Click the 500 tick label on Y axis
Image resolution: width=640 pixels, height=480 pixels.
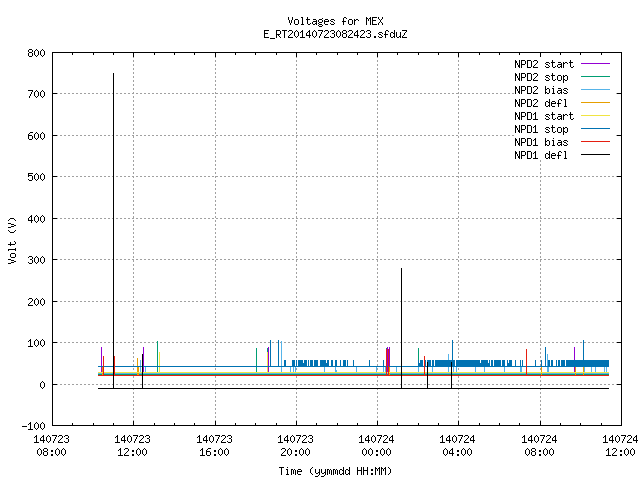(x=36, y=177)
